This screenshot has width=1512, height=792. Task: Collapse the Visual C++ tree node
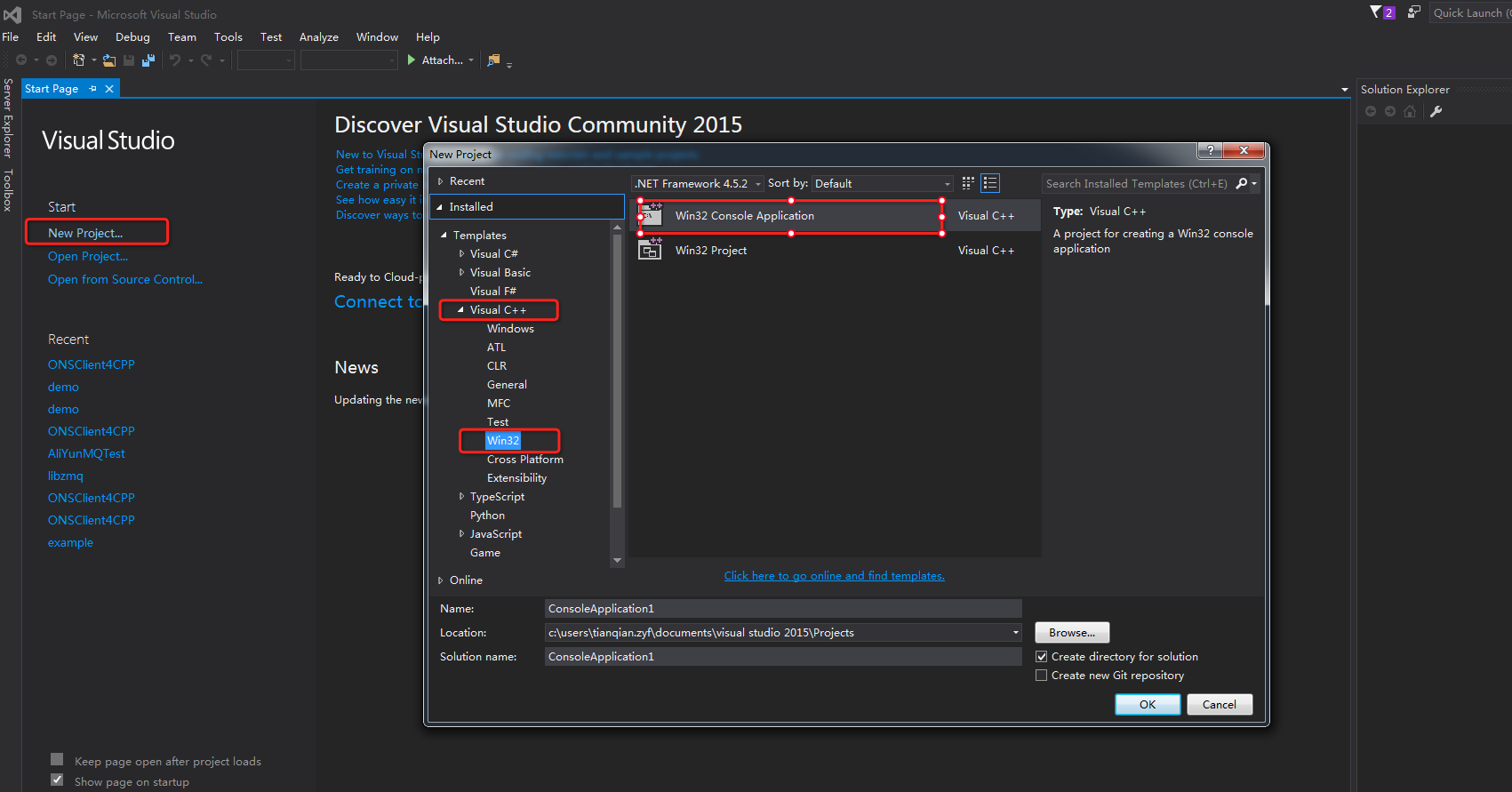pyautogui.click(x=460, y=310)
